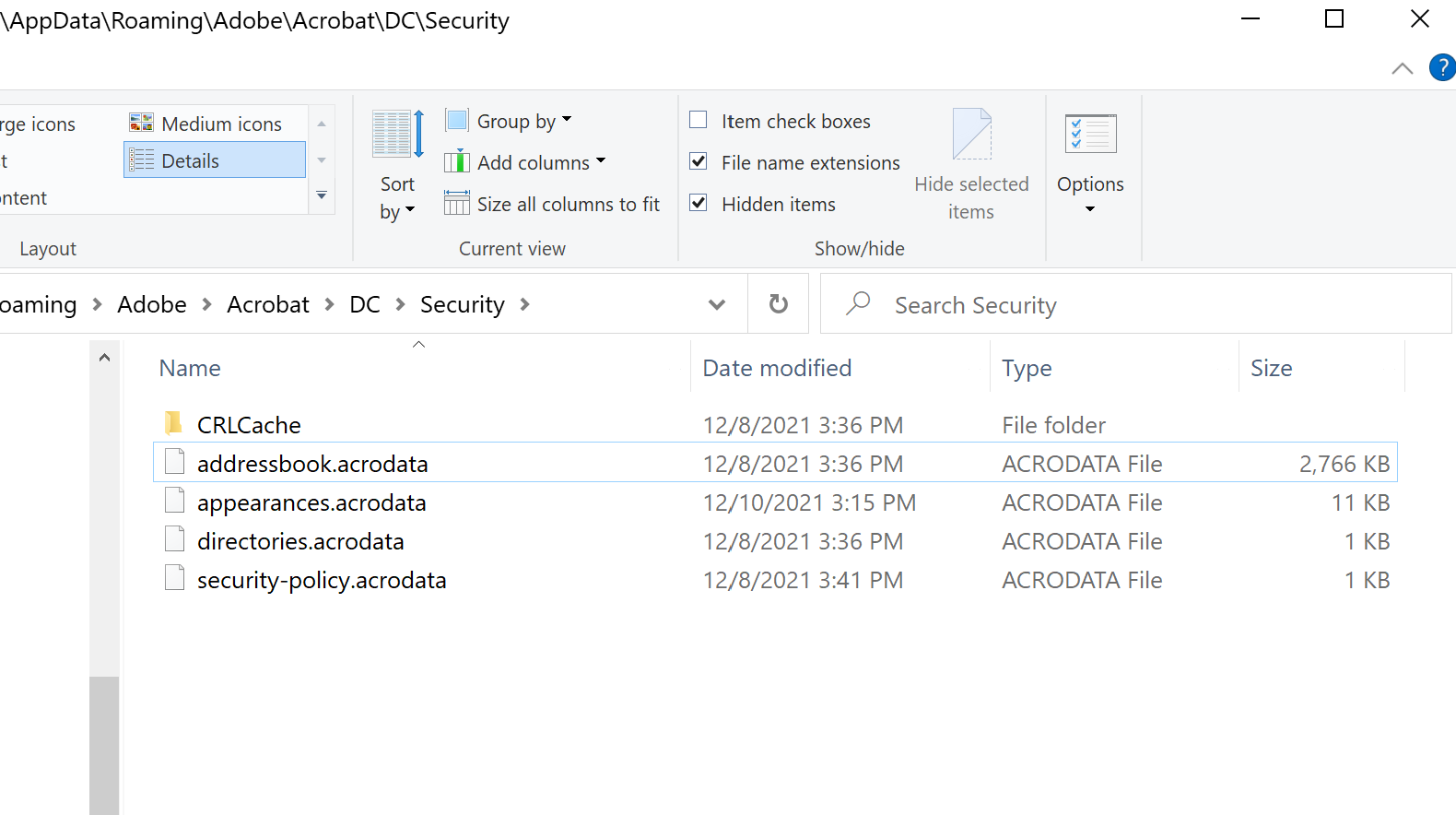Screen dimensions: 1456x815
Task: Click the refresh button beside address bar
Action: 779,304
